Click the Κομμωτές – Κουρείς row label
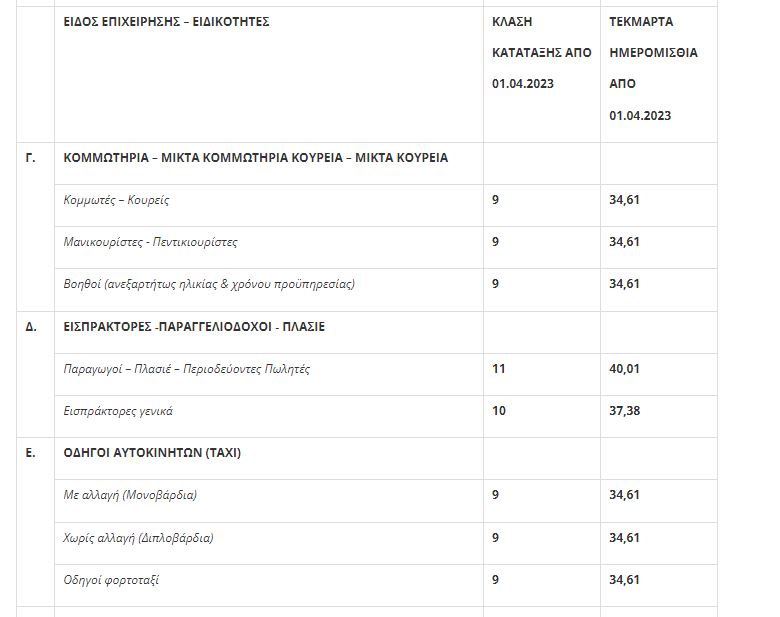Viewport: 780px width, 617px height. tap(116, 200)
